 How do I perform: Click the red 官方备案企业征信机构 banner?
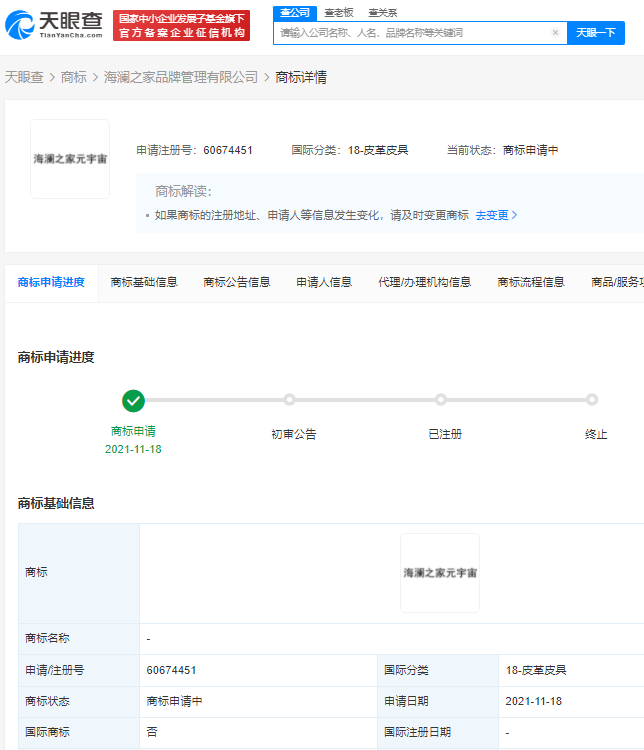(x=181, y=25)
